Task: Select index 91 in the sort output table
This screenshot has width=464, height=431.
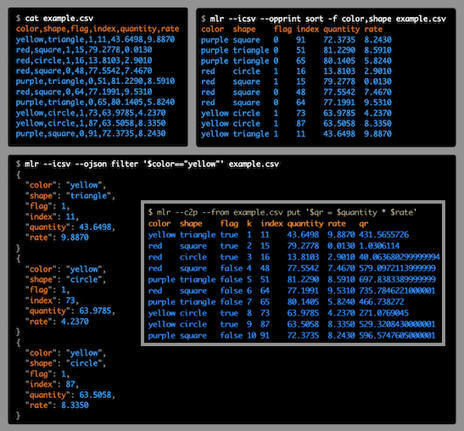Action: click(x=301, y=40)
